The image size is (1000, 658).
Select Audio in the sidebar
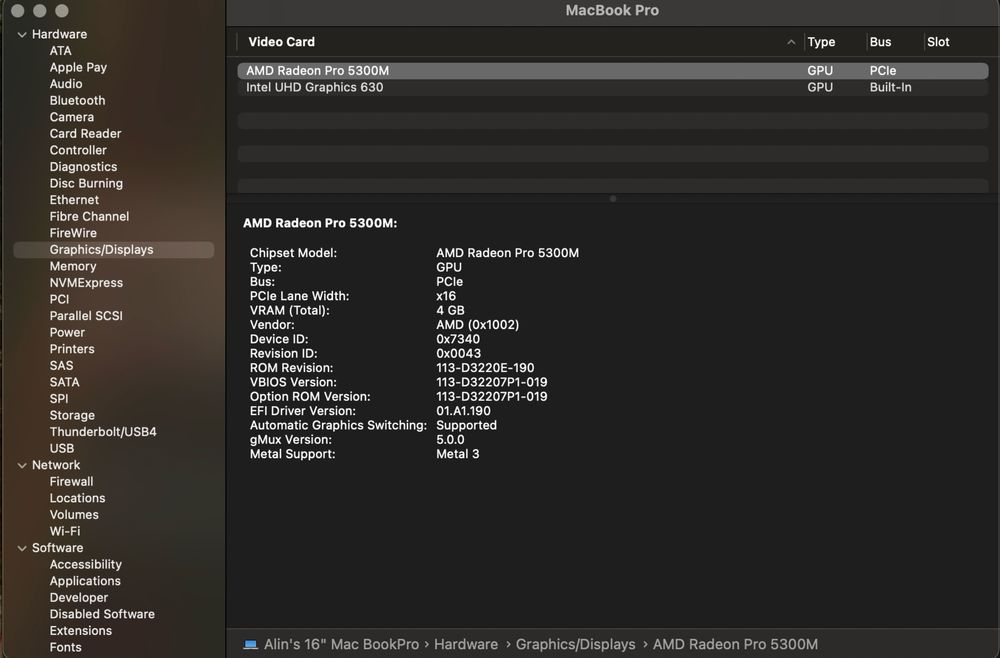coord(66,84)
